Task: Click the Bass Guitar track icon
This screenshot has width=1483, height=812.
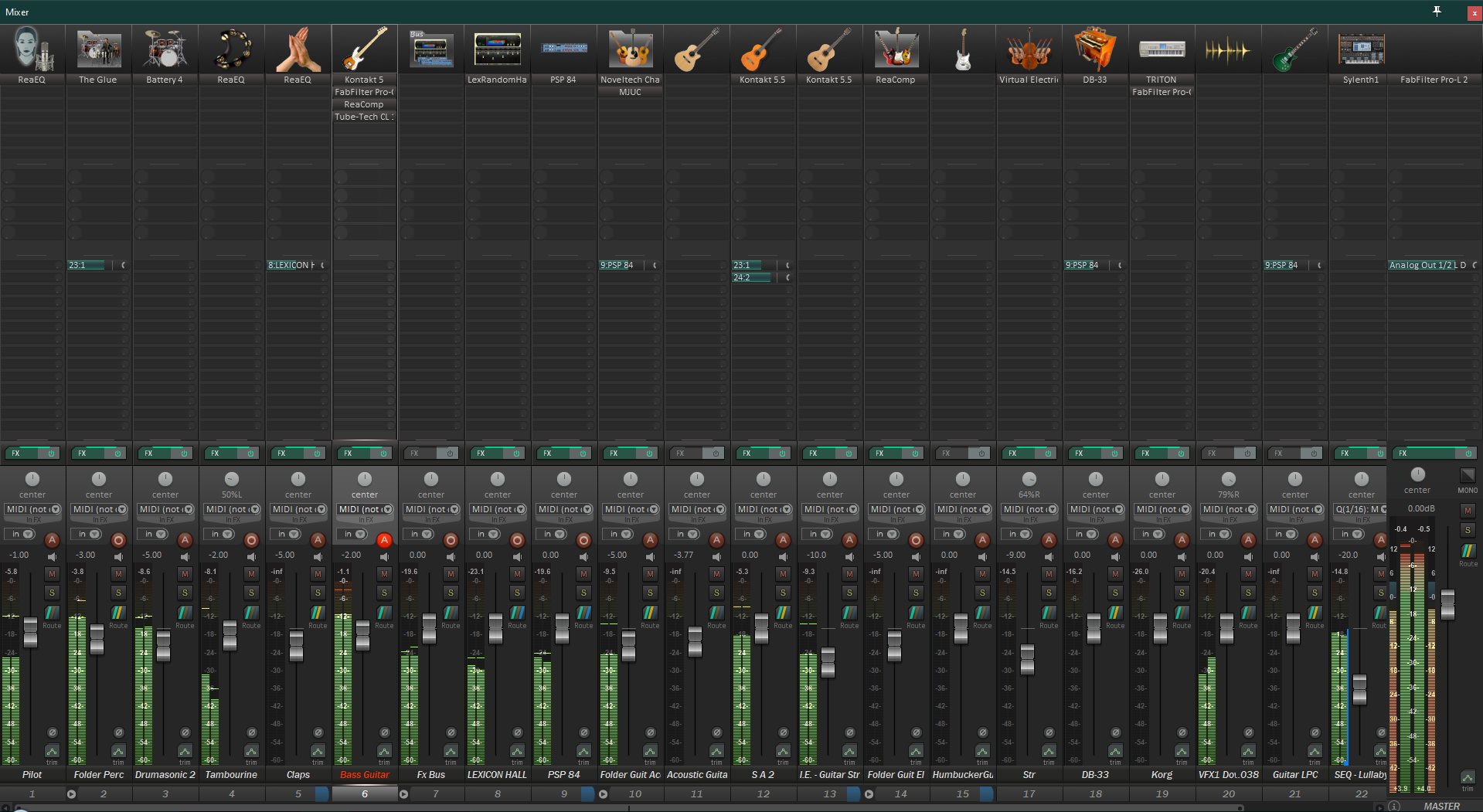Action: tap(365, 49)
